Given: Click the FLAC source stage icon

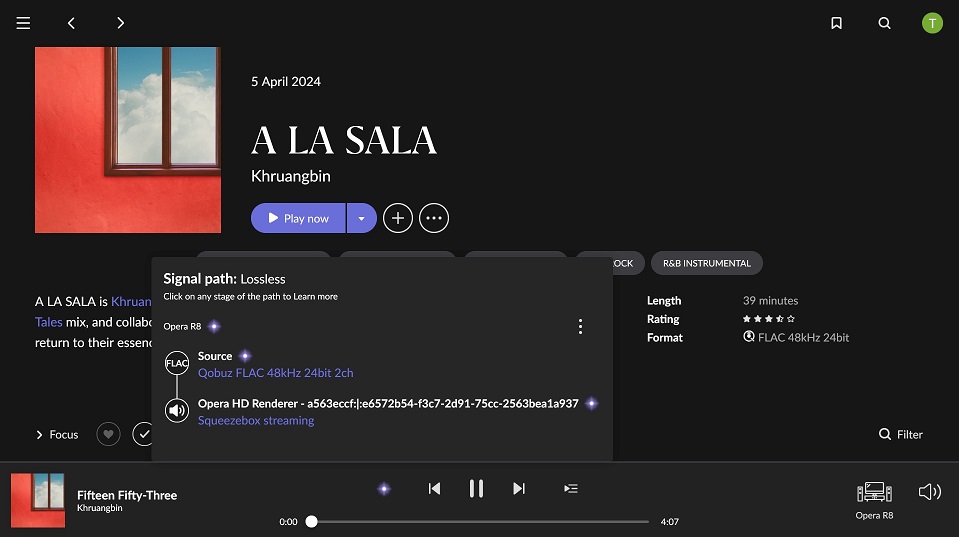Looking at the screenshot, I should click(177, 363).
